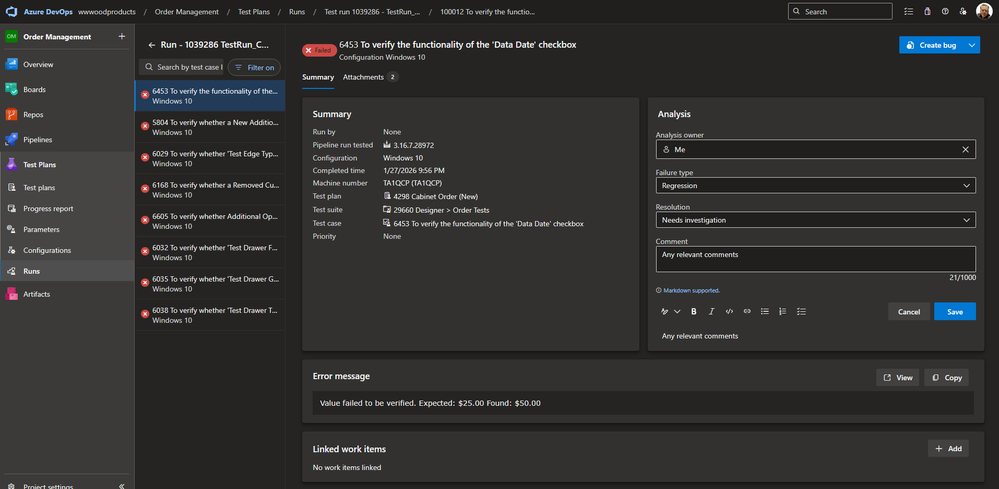Clear the analysis owner 'Me'

(x=965, y=149)
